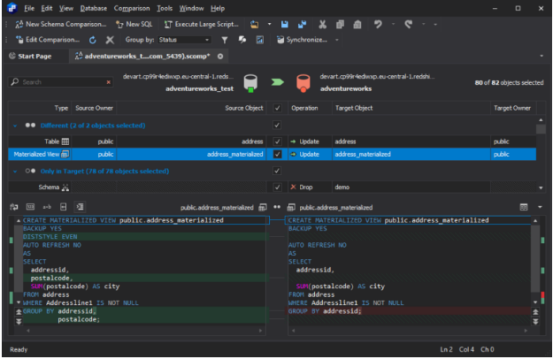This screenshot has height=360, width=554.
Task: Click the Filter funnel icon
Action: 224,40
